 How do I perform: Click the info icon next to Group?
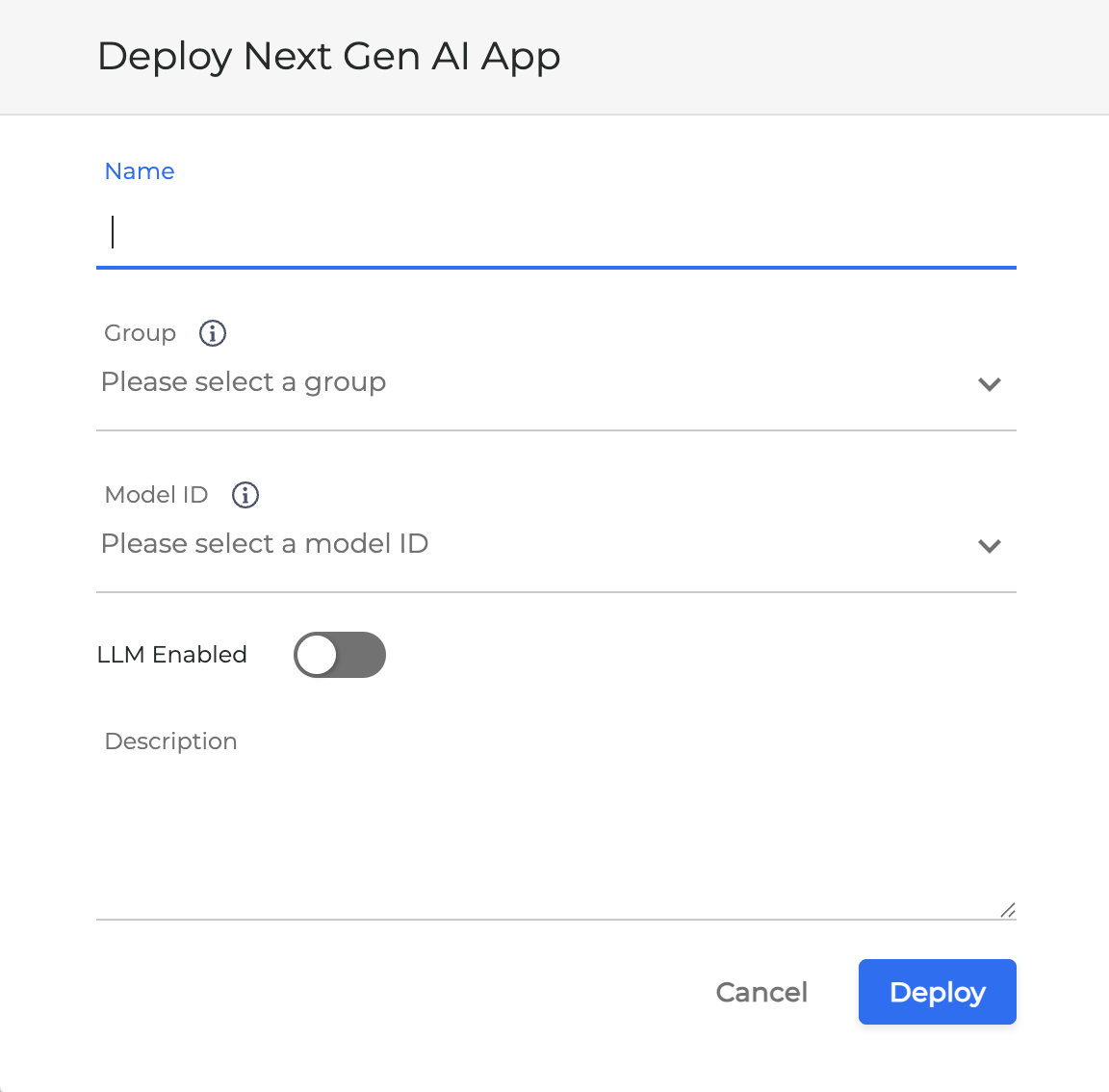click(x=213, y=333)
